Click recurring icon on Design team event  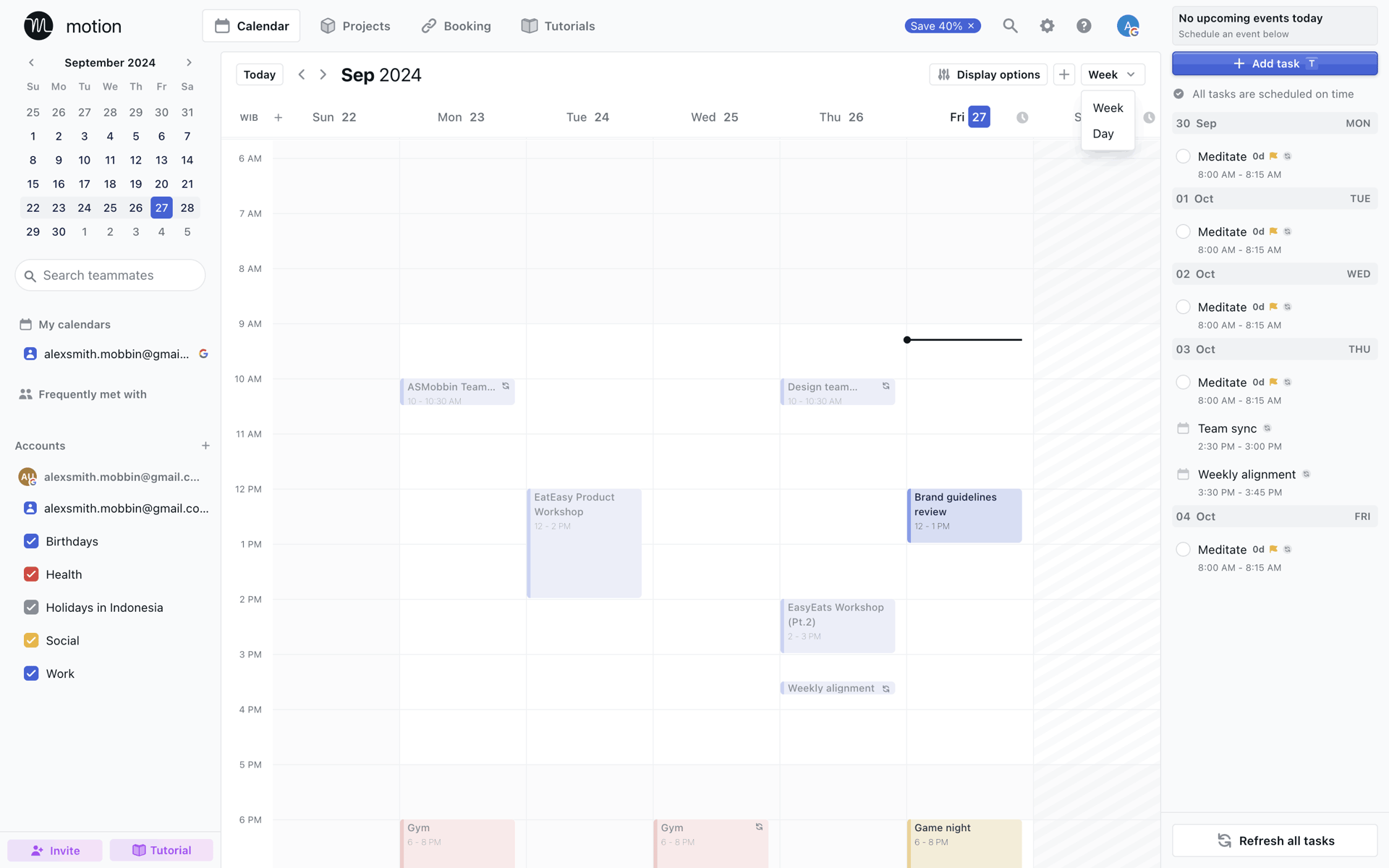[885, 386]
